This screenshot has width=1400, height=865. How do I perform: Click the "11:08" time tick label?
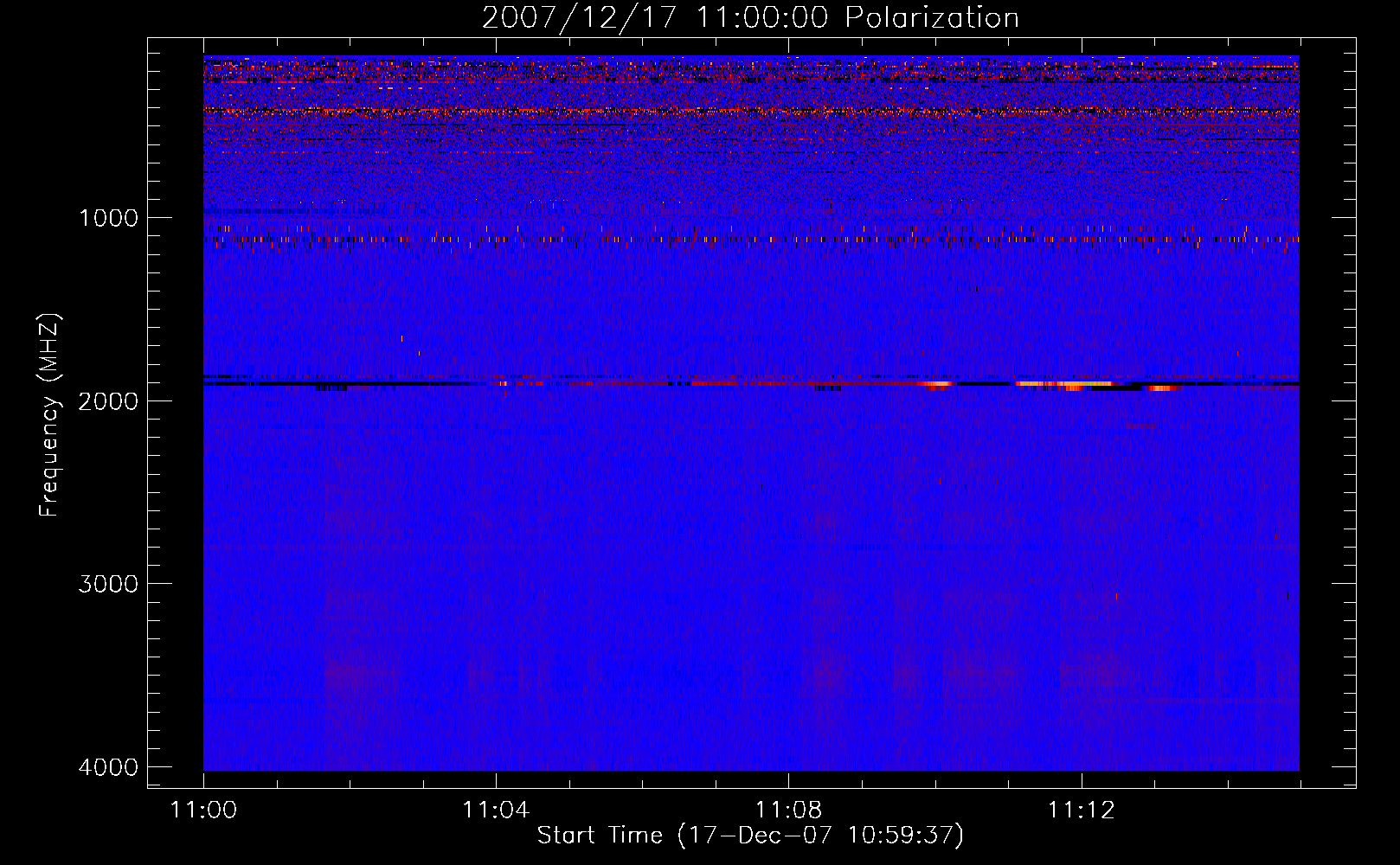click(x=788, y=811)
